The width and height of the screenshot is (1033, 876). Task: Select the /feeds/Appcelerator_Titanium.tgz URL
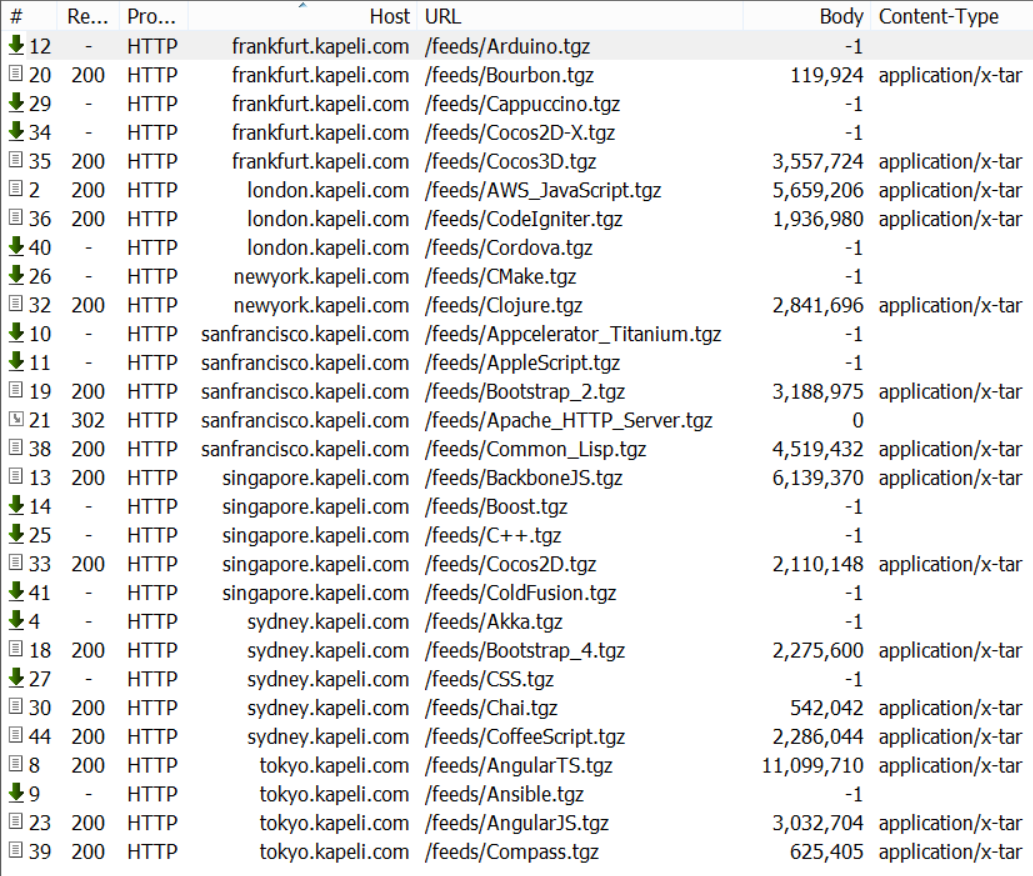point(573,334)
